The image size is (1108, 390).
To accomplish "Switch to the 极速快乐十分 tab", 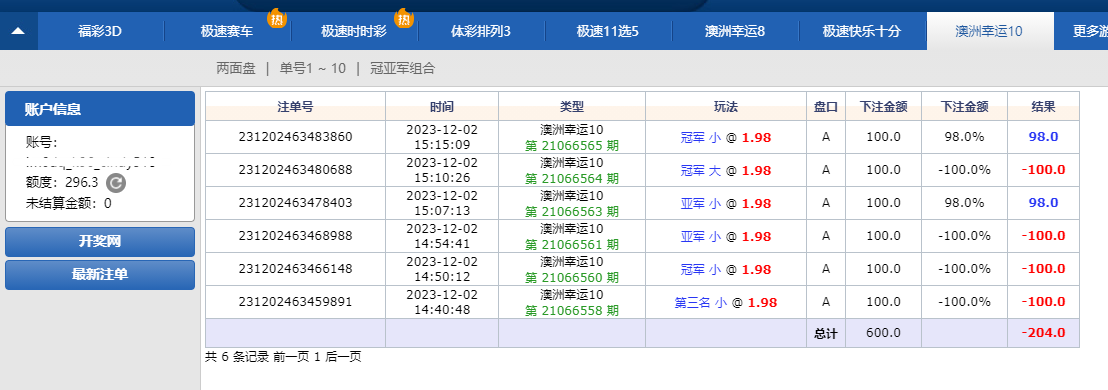I will (x=862, y=31).
